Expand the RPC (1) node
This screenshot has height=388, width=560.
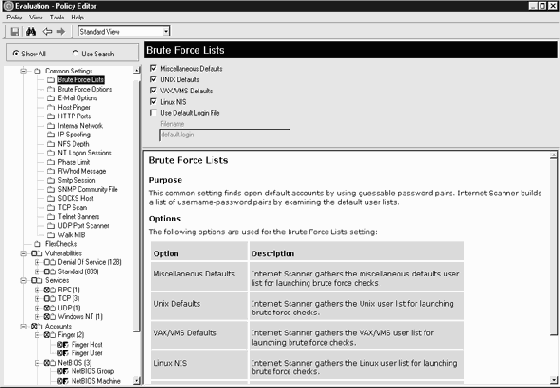click(37, 290)
